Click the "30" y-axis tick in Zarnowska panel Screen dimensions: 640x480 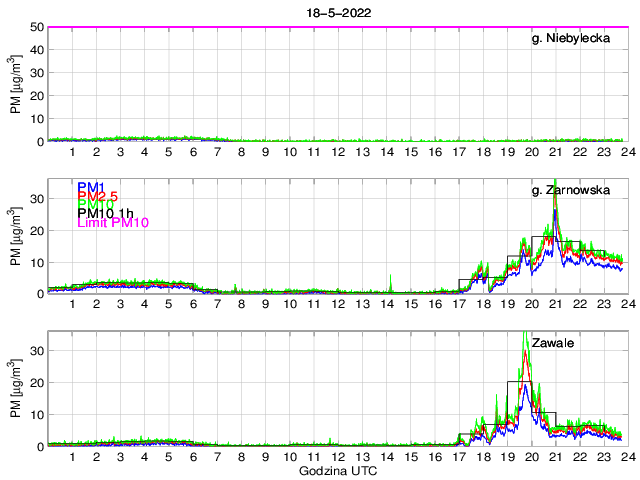37,199
